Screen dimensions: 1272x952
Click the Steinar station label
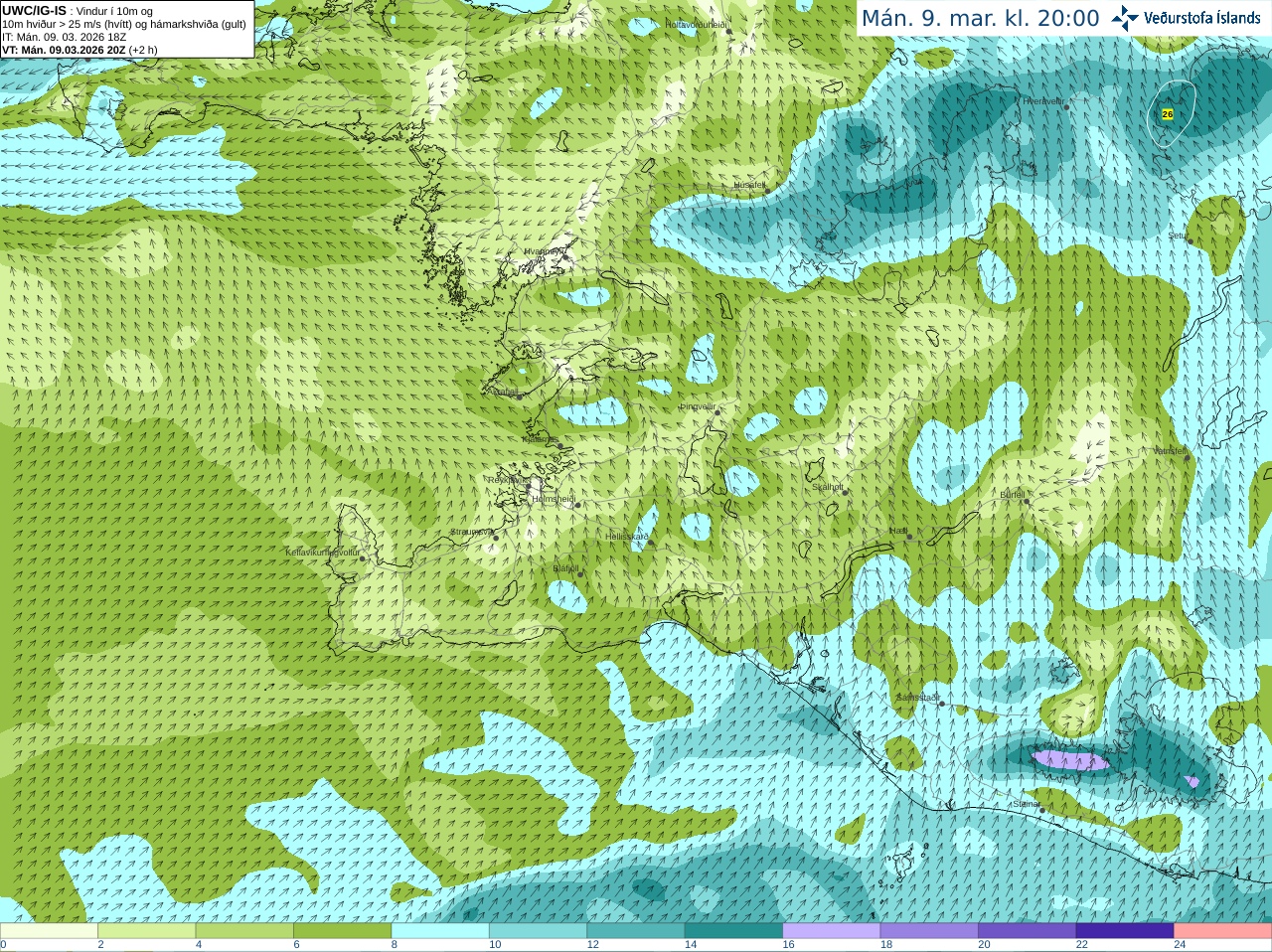click(1027, 804)
